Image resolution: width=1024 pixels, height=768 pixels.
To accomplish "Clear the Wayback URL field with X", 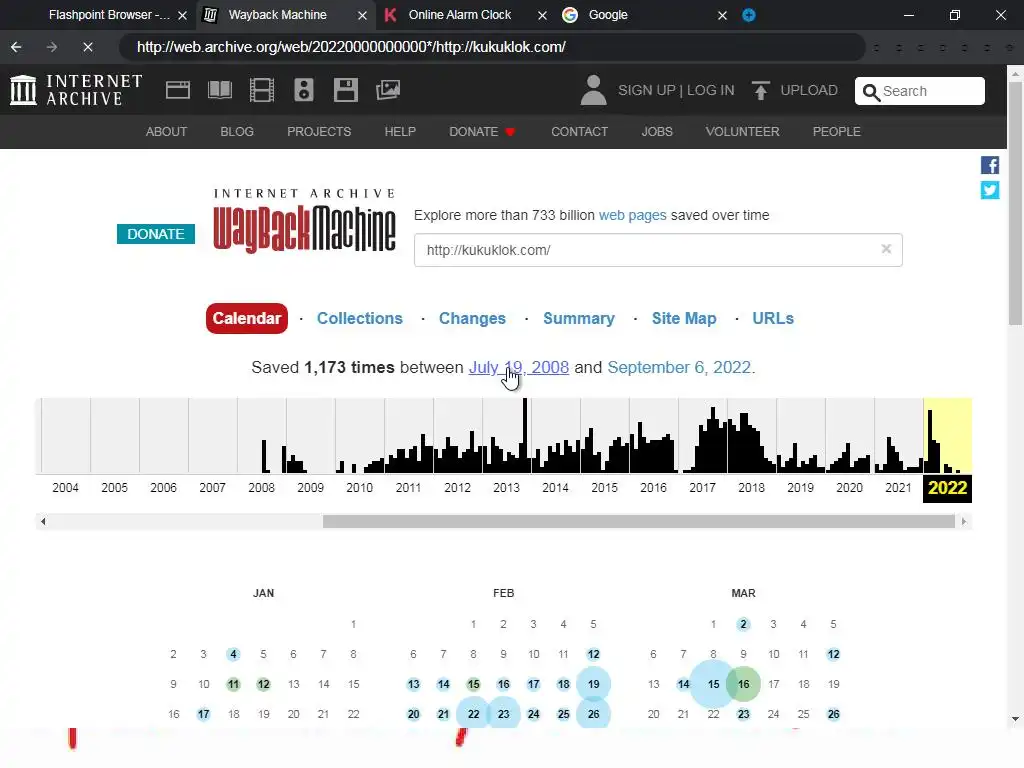I will 886,249.
